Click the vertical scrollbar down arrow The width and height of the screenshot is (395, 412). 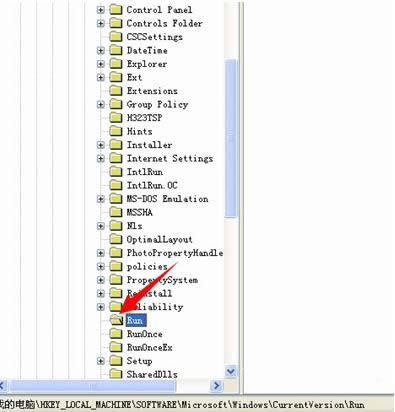(231, 371)
